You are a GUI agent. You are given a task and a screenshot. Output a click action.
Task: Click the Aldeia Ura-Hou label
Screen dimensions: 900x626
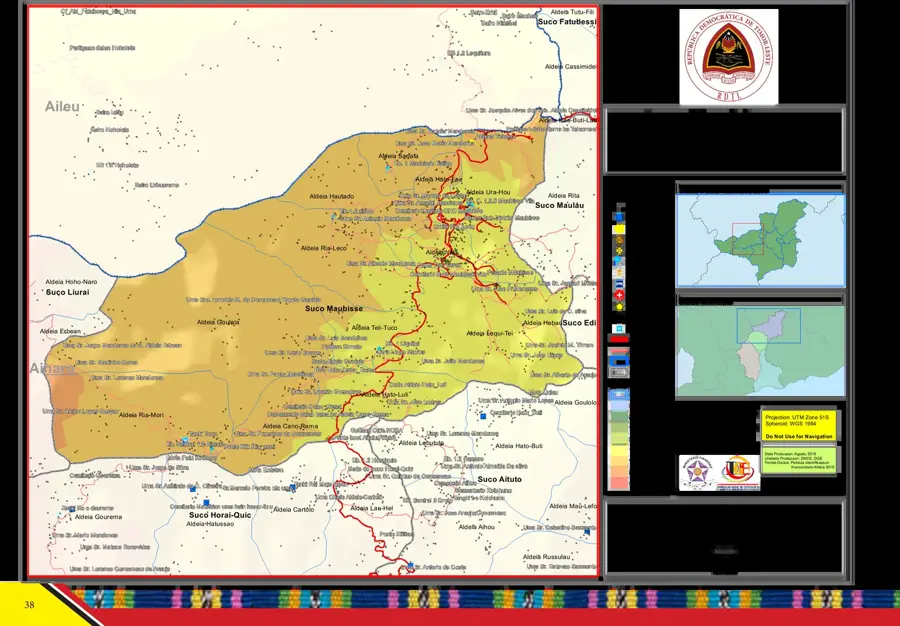point(488,192)
